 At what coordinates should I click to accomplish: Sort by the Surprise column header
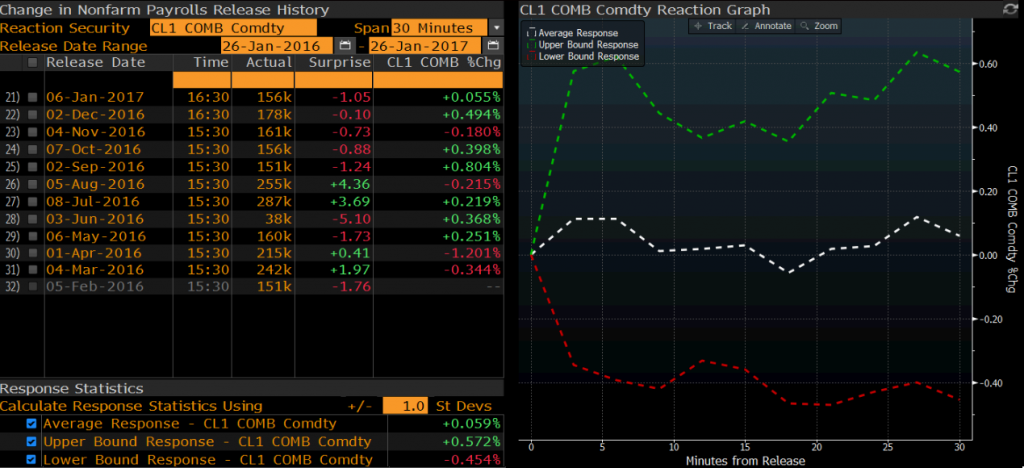pyautogui.click(x=340, y=63)
